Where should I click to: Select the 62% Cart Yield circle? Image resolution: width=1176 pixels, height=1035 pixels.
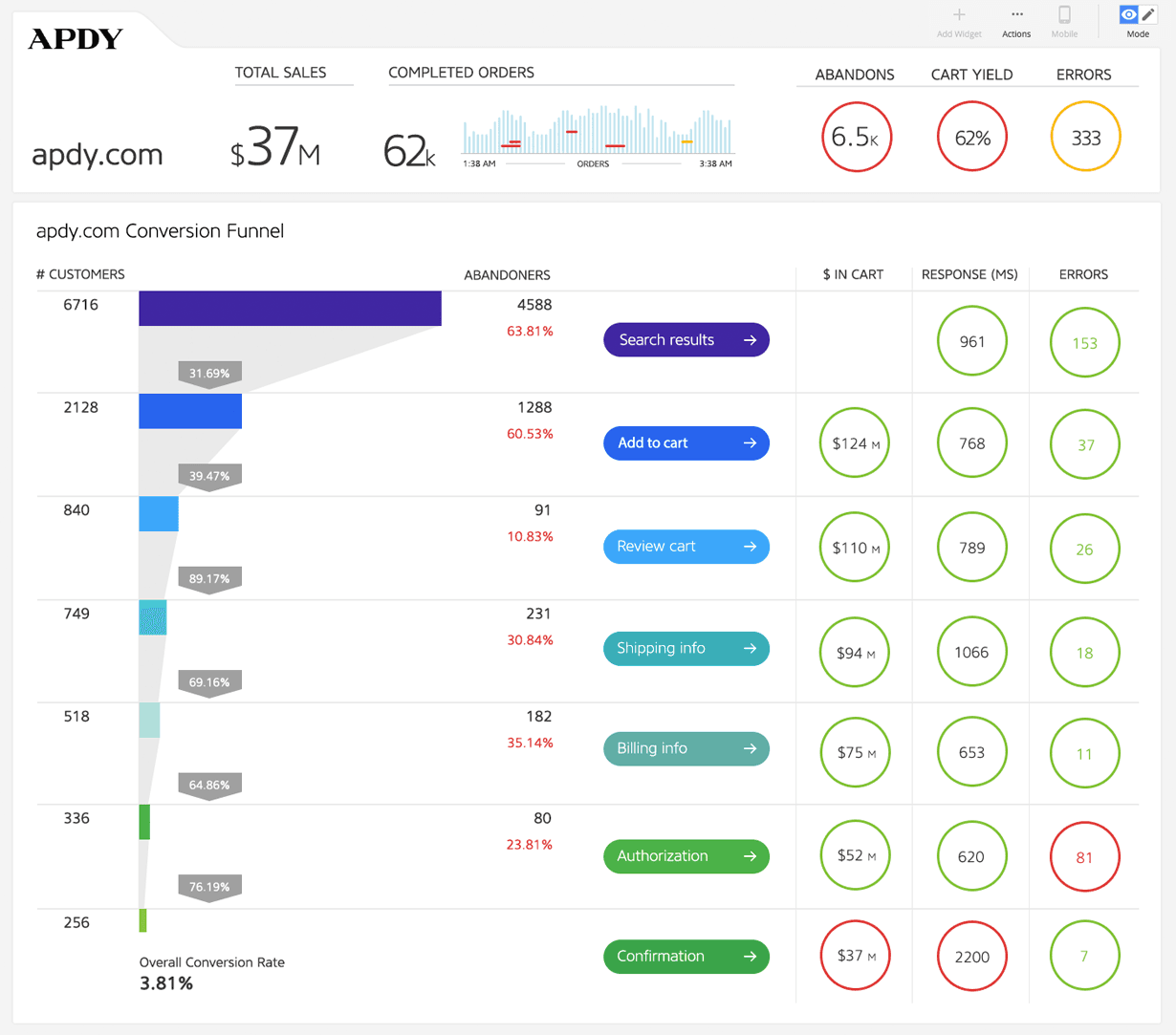972,138
